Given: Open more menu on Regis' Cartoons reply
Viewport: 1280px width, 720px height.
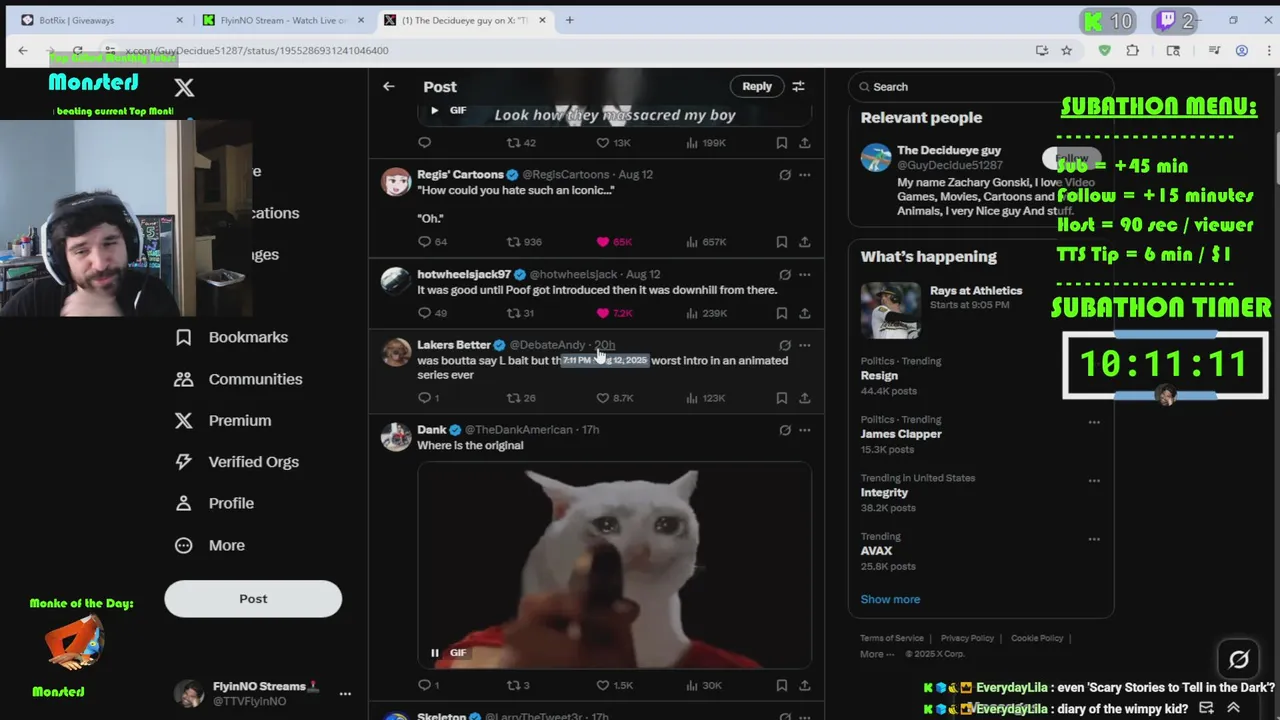Looking at the screenshot, I should (x=804, y=174).
